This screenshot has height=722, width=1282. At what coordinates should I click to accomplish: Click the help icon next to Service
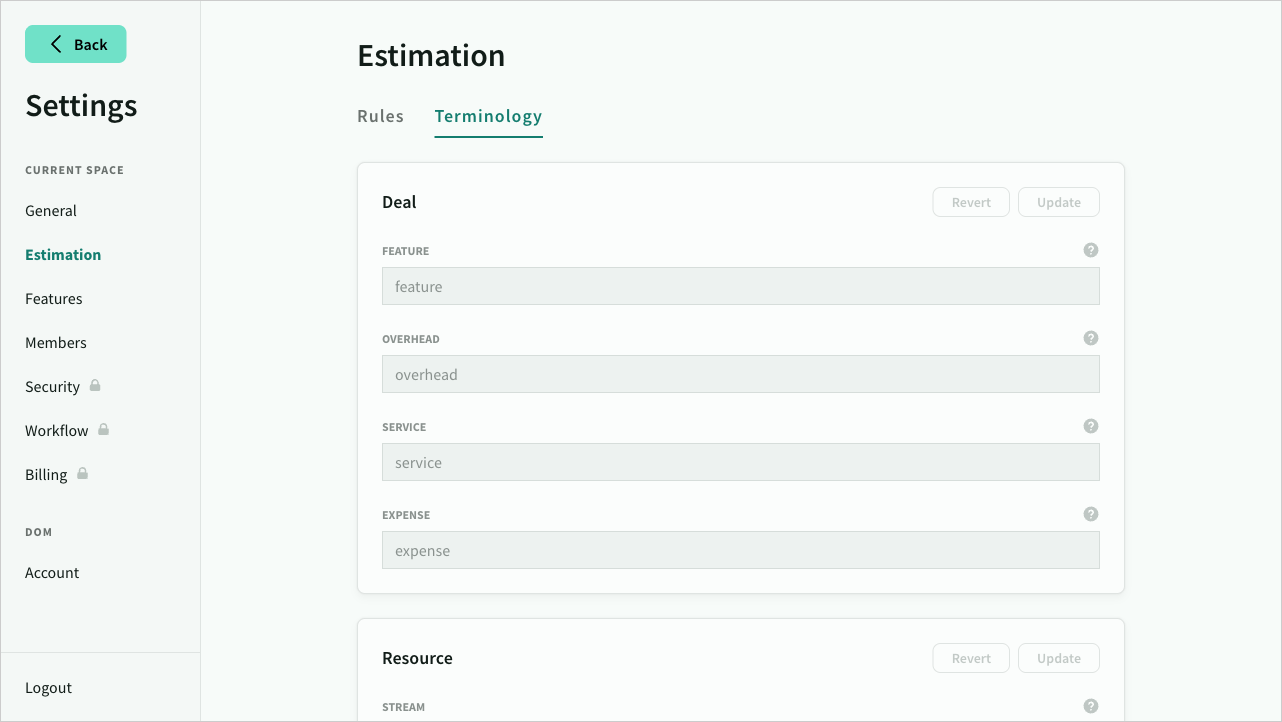pyautogui.click(x=1091, y=426)
